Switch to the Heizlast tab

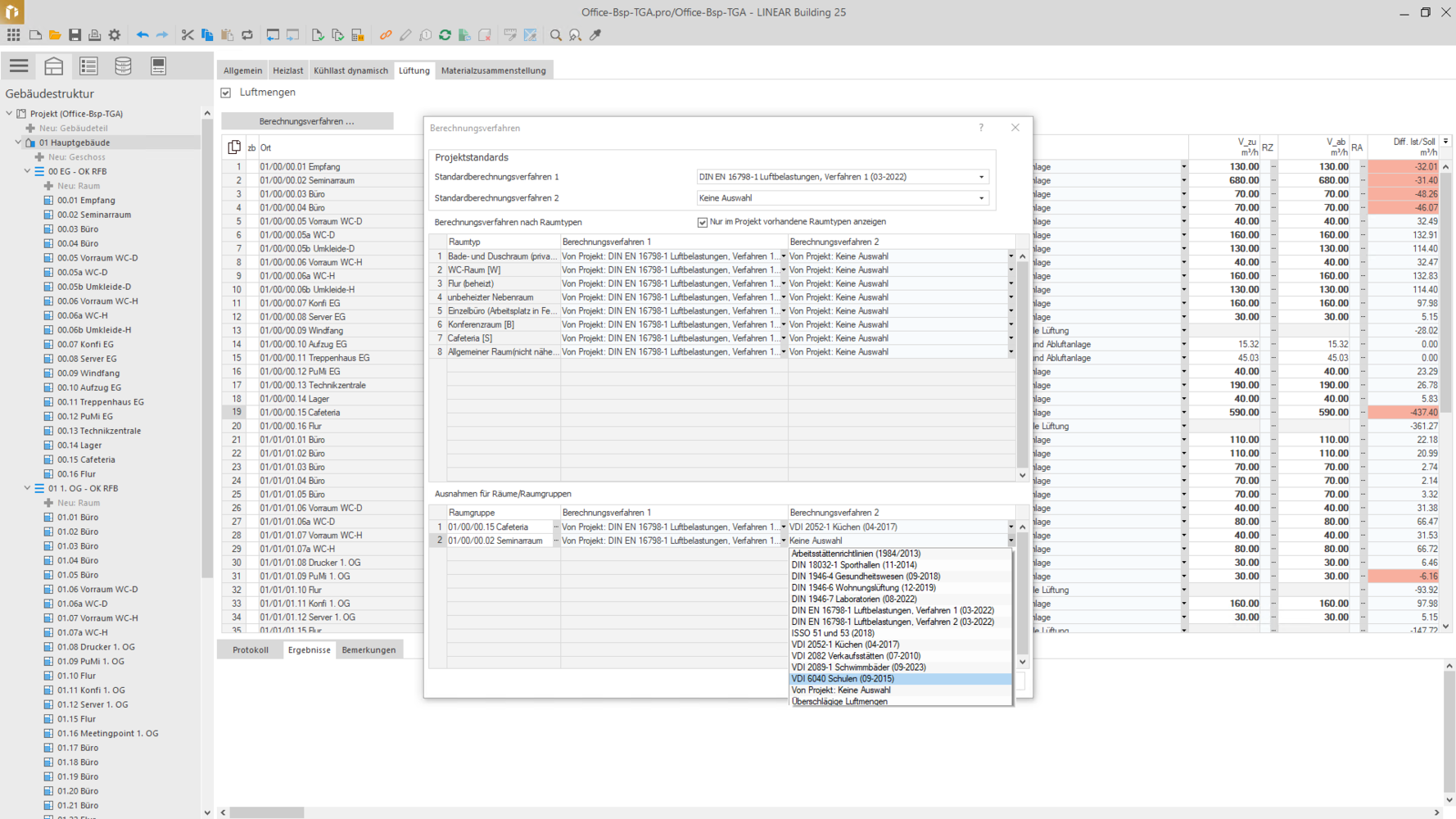coord(287,70)
